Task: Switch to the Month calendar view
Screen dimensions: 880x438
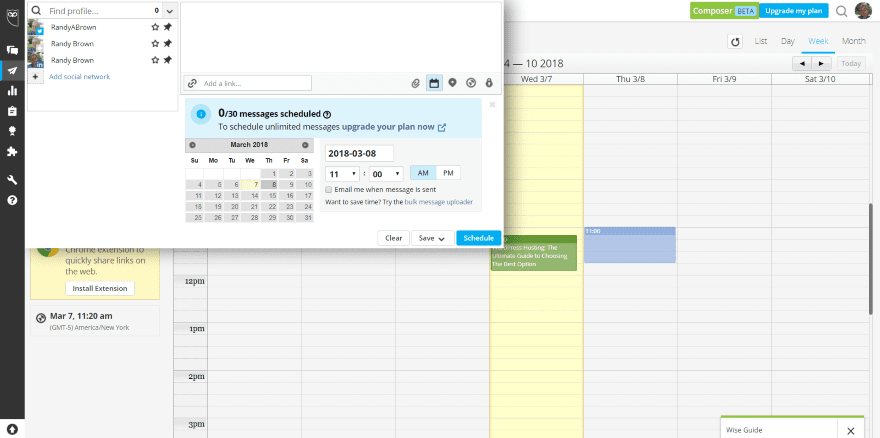Action: click(x=853, y=41)
